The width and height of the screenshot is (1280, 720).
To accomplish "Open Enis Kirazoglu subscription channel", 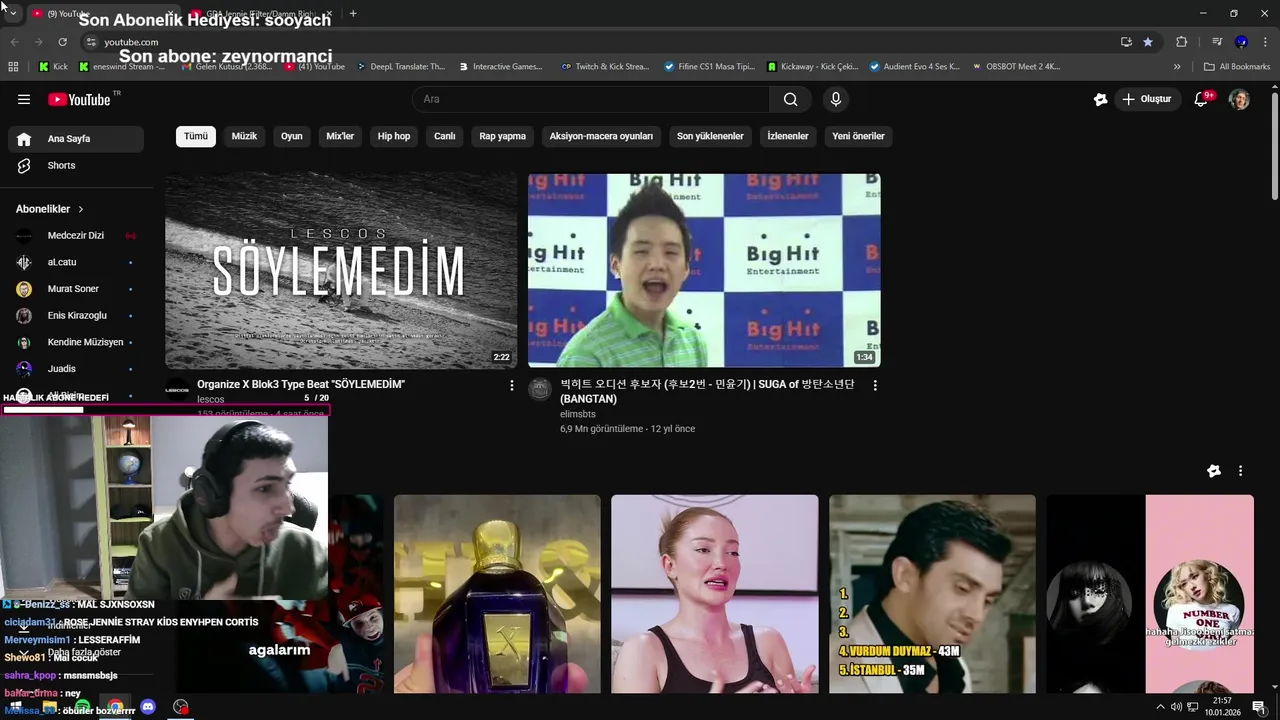I will pyautogui.click(x=76, y=316).
